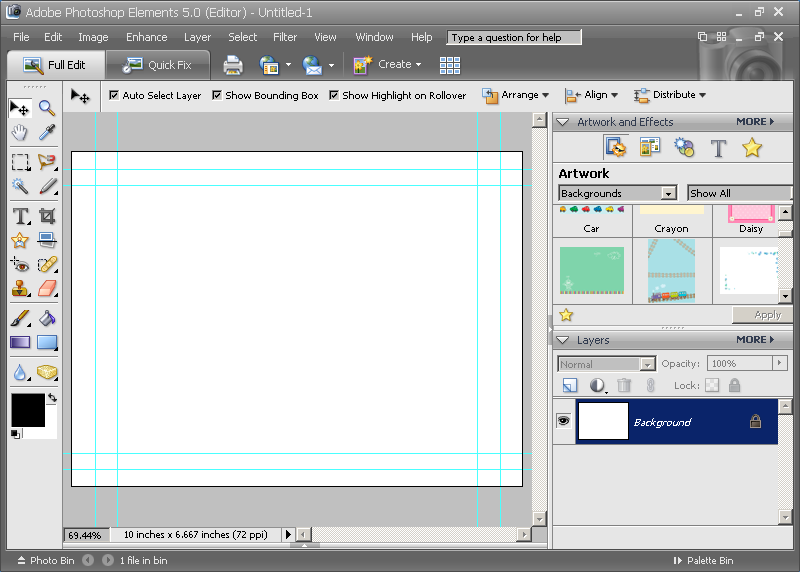Show Special Effects icon in palette

click(684, 147)
